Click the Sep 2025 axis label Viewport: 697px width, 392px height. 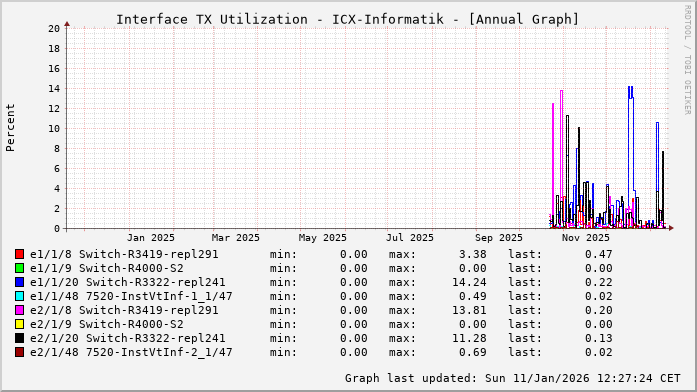coord(499,238)
